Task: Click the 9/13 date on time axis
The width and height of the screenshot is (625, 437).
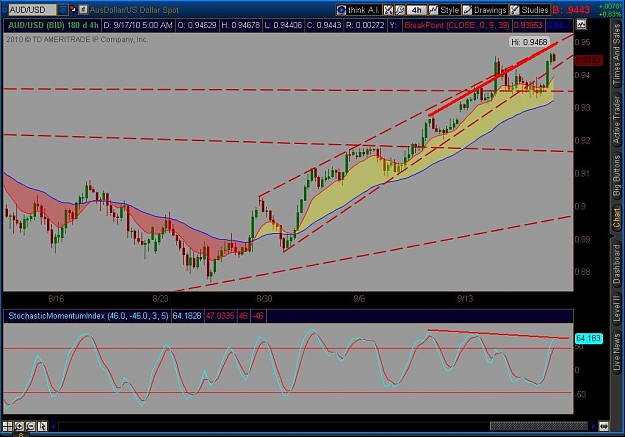Action: point(465,299)
